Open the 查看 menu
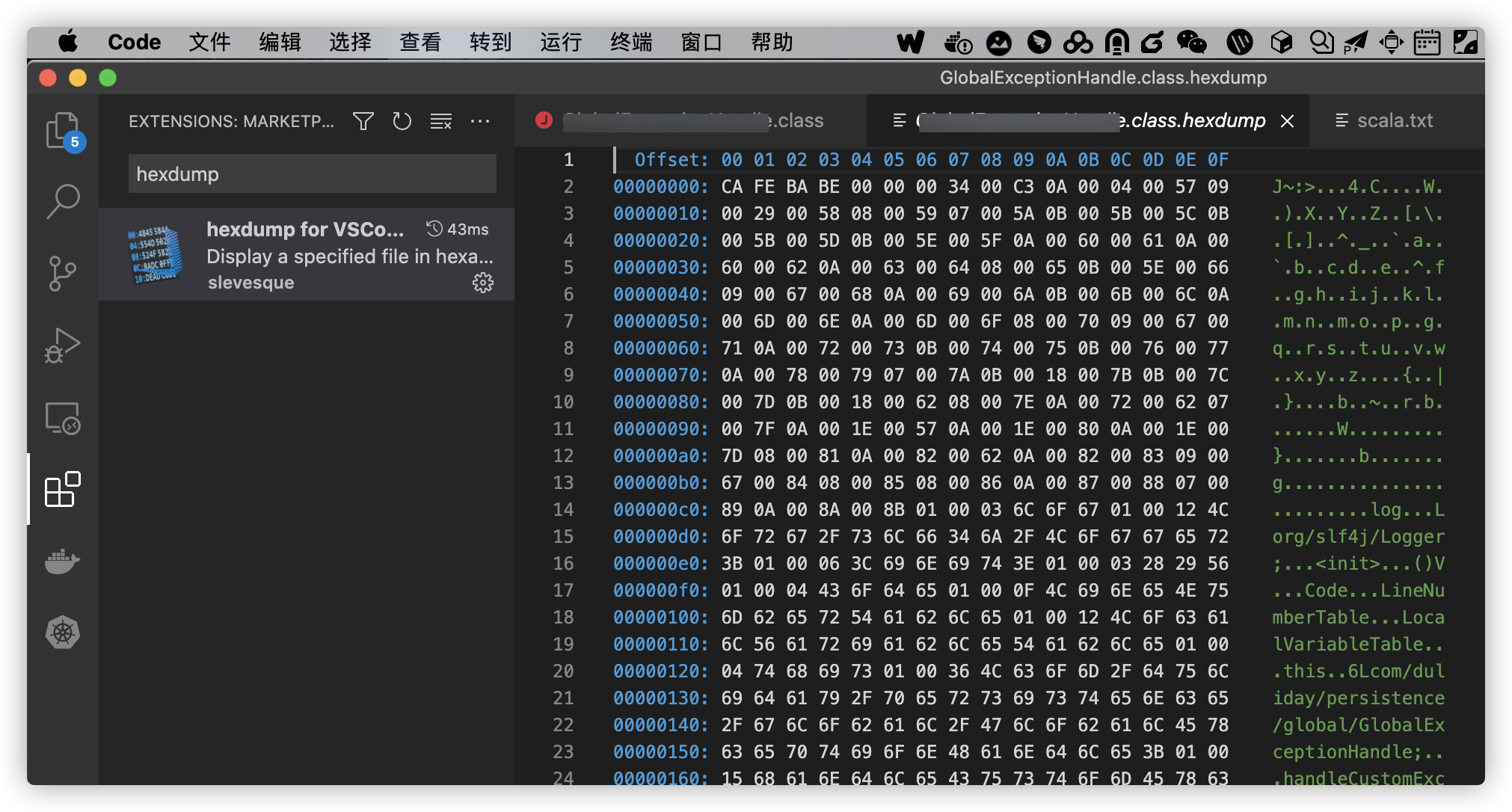 420,43
